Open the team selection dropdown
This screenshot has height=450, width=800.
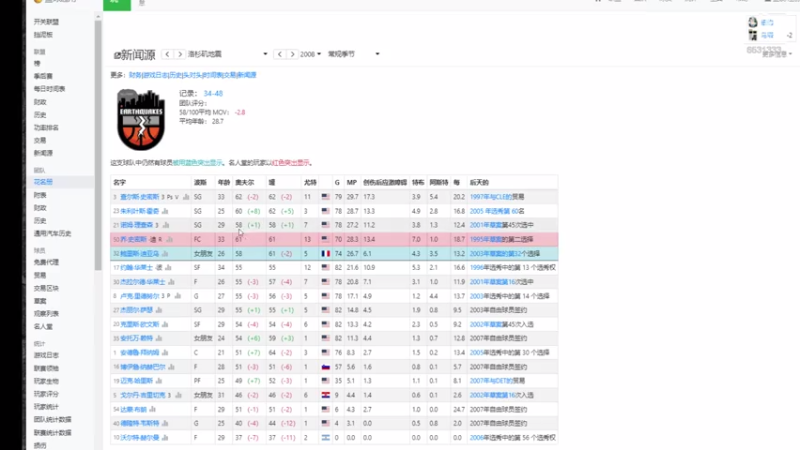point(228,54)
